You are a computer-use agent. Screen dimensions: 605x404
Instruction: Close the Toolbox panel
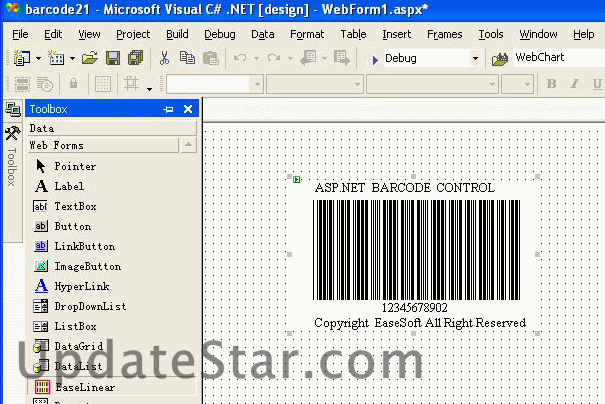188,109
